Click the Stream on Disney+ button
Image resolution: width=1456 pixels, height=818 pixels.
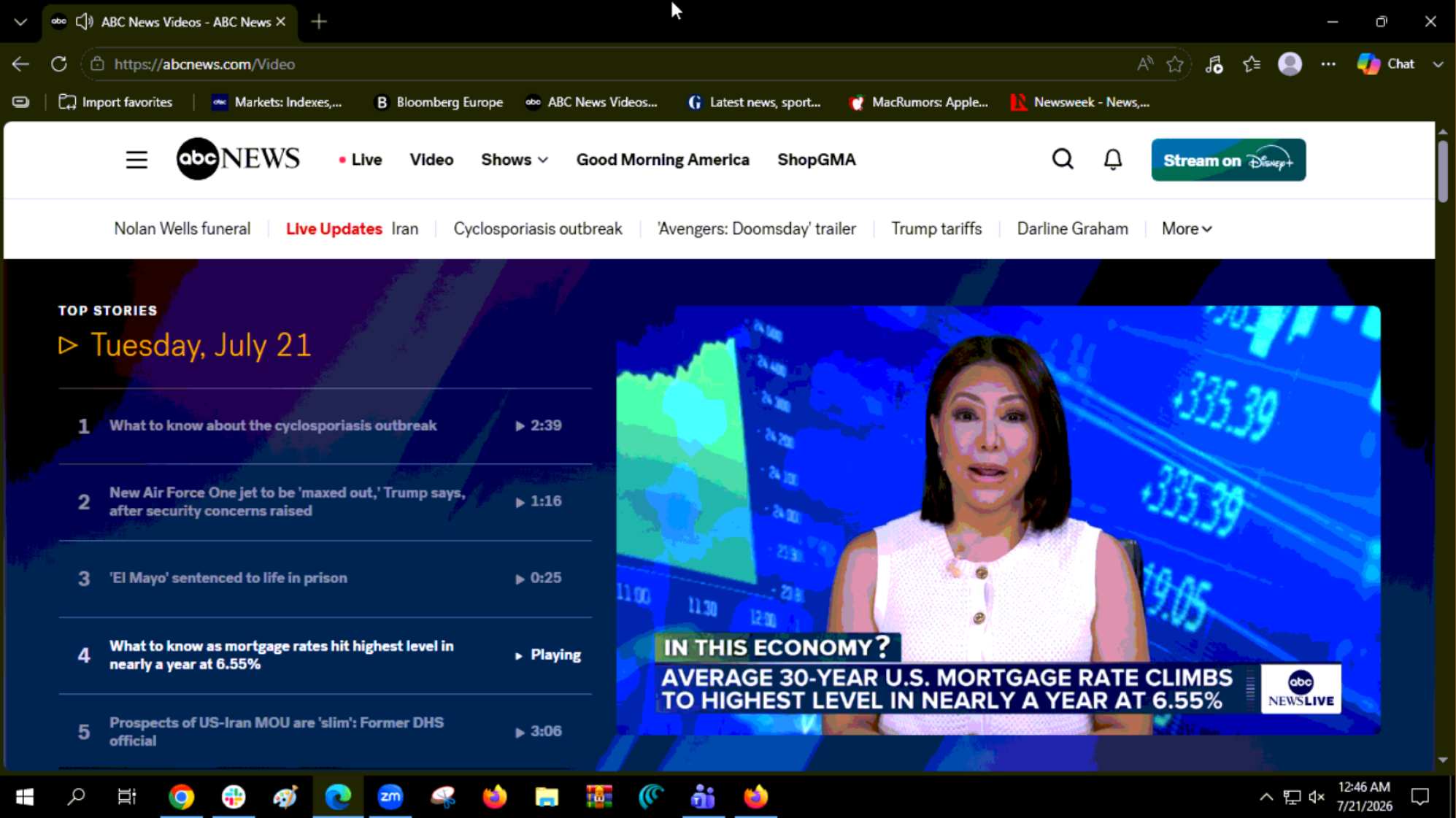coord(1228,160)
